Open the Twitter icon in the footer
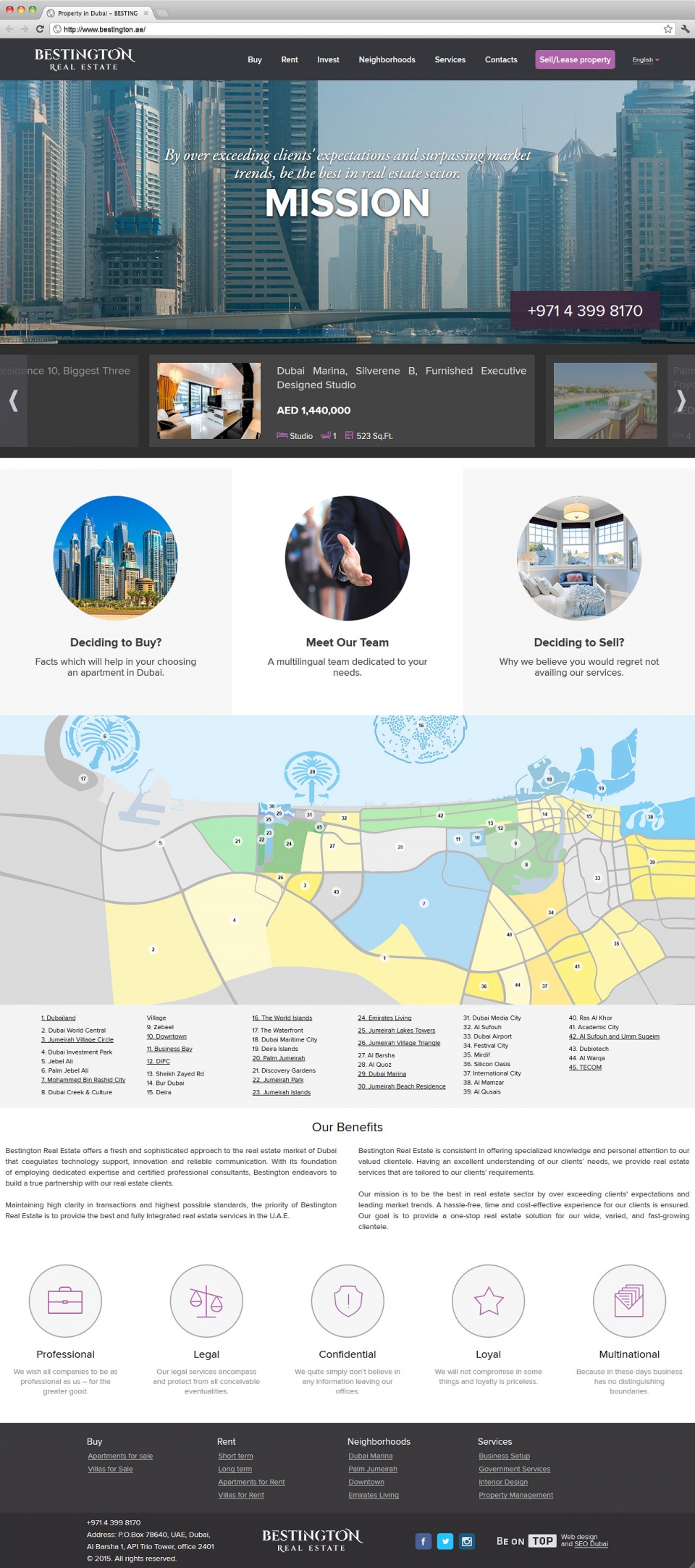 tap(445, 1541)
